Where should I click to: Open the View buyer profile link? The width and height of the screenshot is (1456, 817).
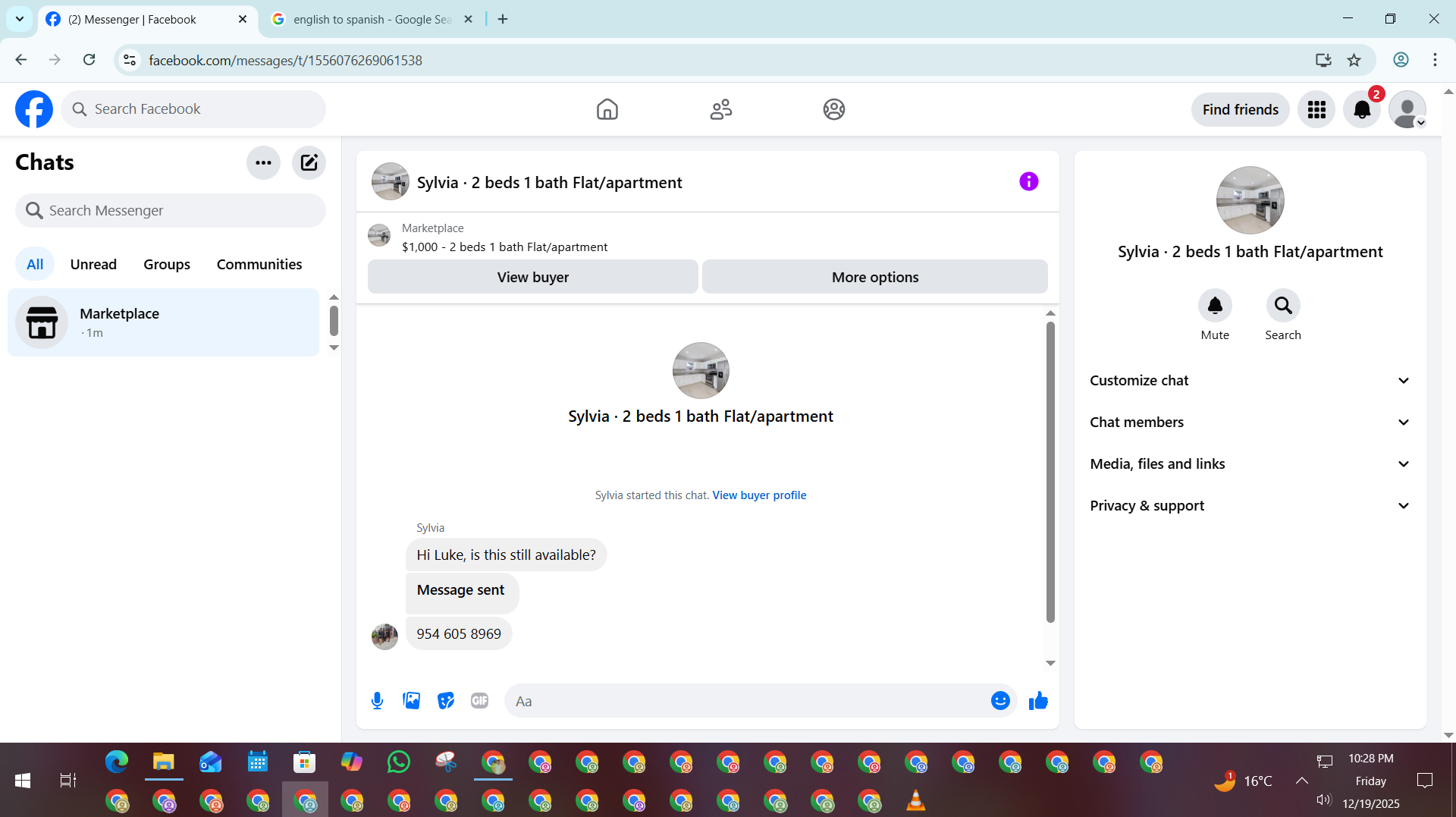tap(759, 495)
